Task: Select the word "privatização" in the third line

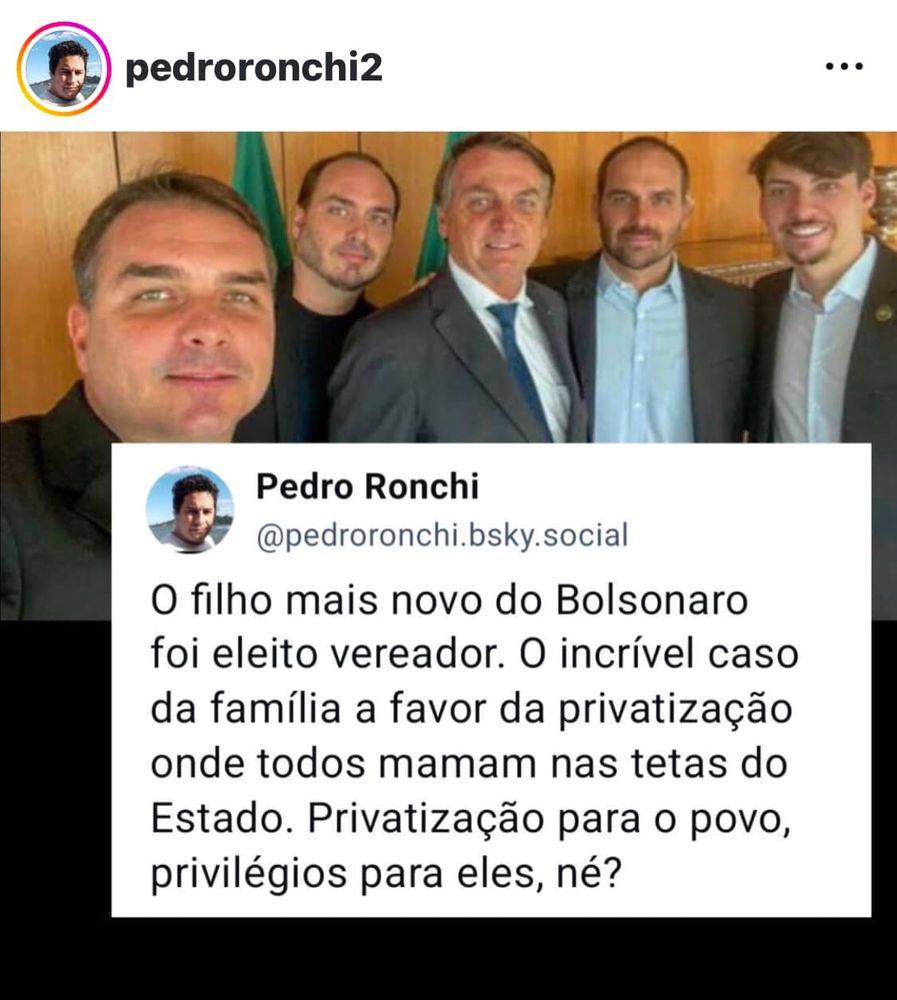Action: coord(675,710)
